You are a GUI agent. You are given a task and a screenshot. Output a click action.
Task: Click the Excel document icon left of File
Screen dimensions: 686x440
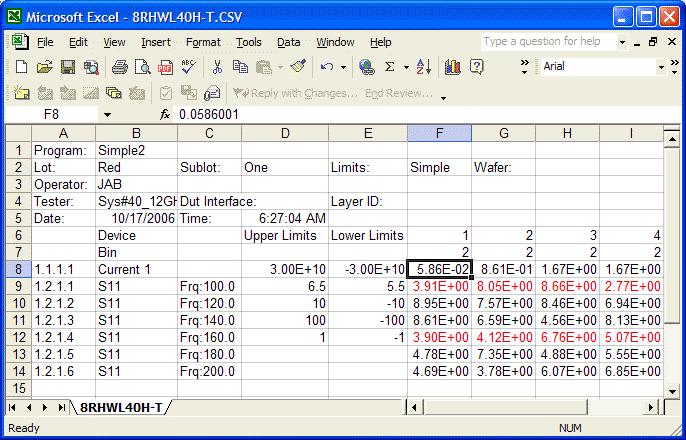click(x=20, y=42)
